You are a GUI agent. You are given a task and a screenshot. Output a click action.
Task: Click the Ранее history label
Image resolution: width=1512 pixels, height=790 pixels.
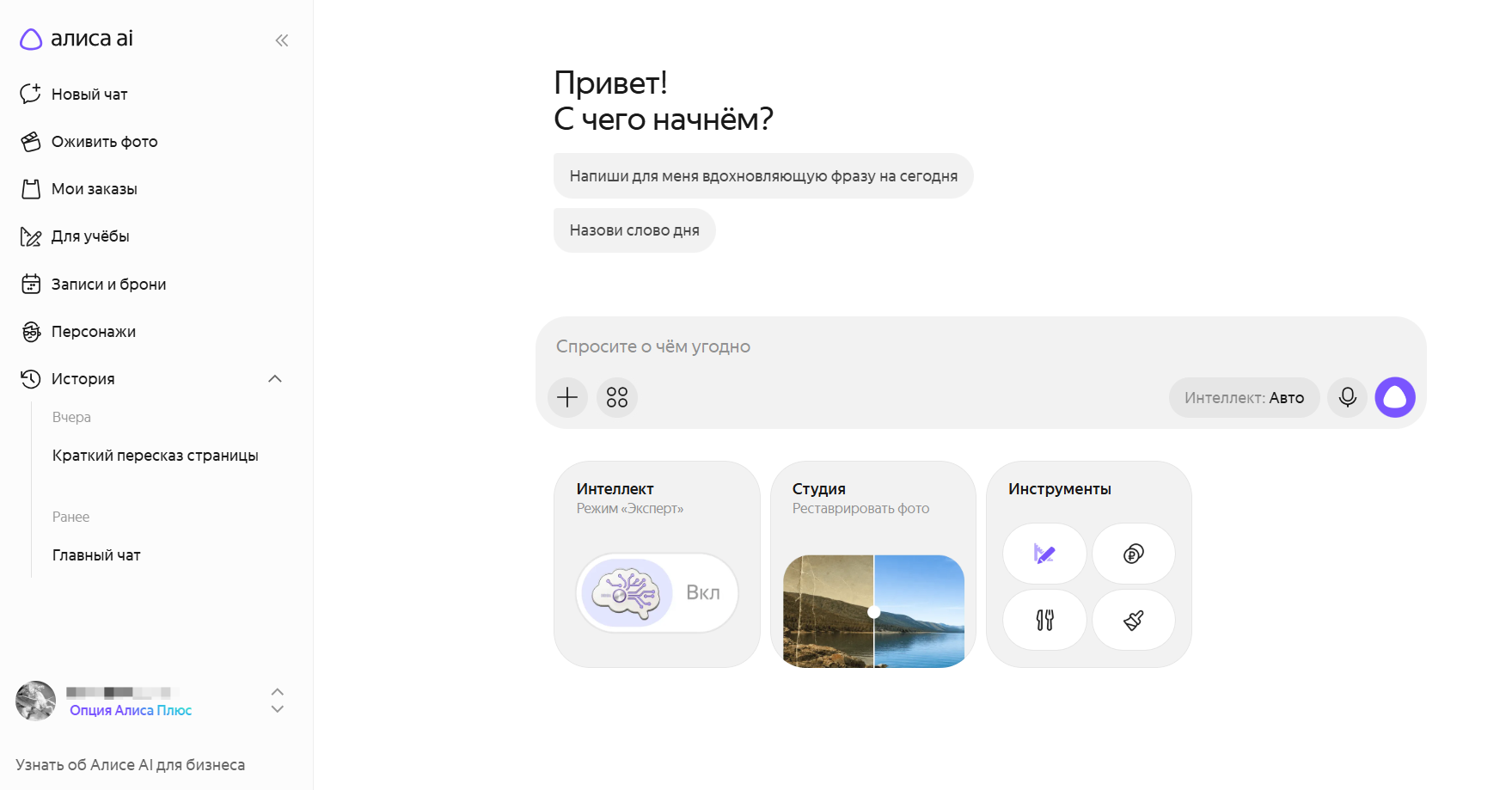click(x=70, y=517)
